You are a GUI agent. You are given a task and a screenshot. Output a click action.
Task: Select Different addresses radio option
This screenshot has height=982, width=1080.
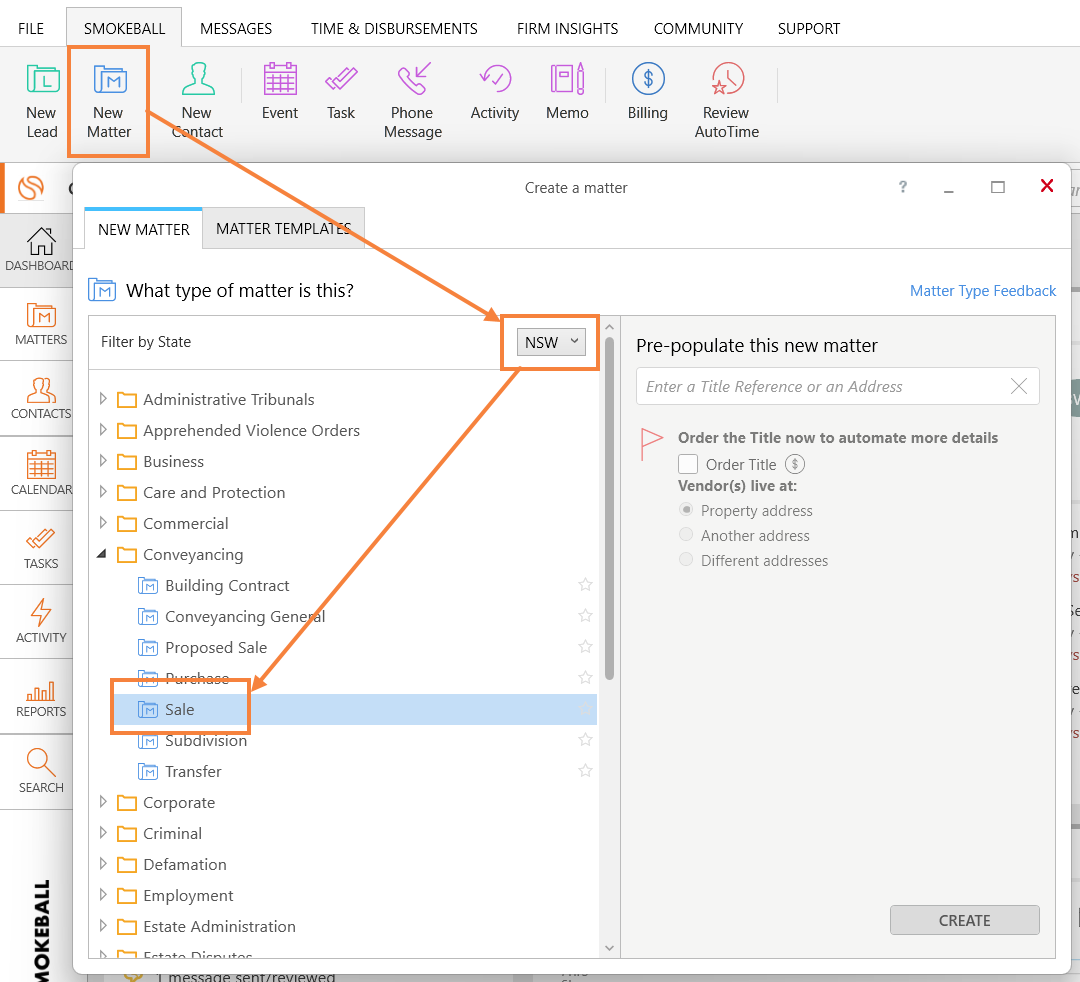pyautogui.click(x=686, y=559)
